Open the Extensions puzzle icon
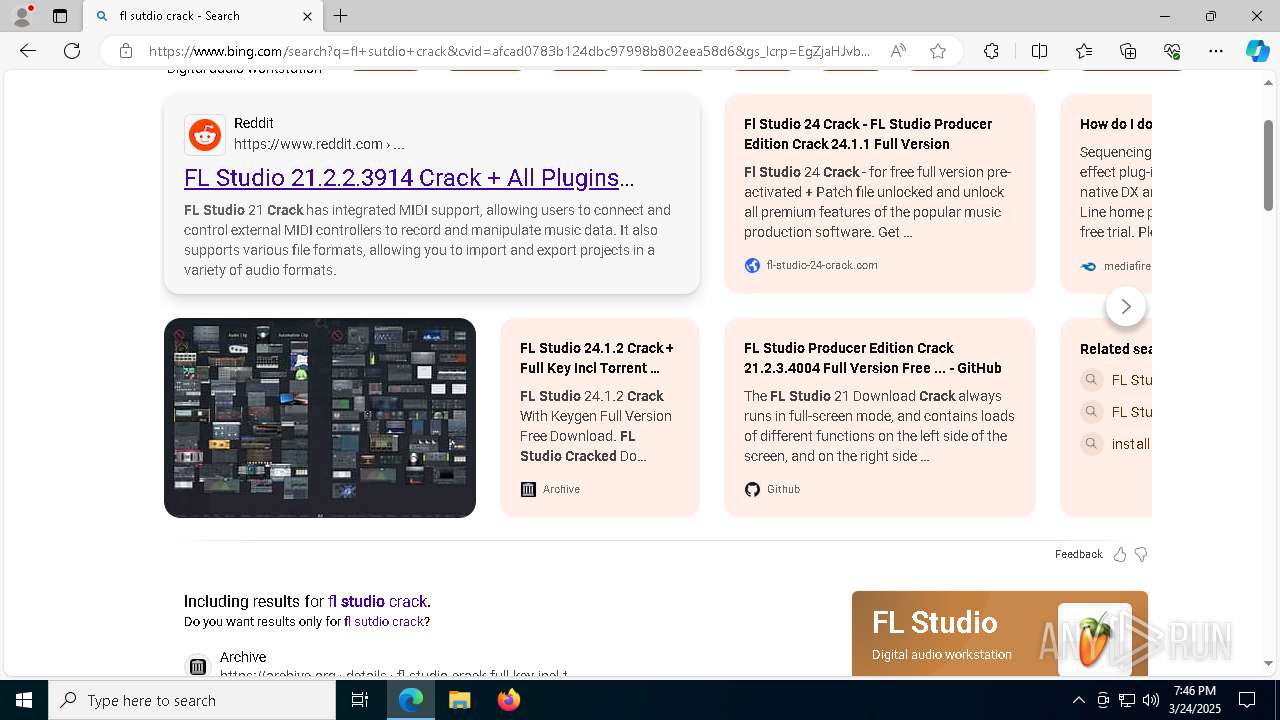The width and height of the screenshot is (1280, 720). 991,51
